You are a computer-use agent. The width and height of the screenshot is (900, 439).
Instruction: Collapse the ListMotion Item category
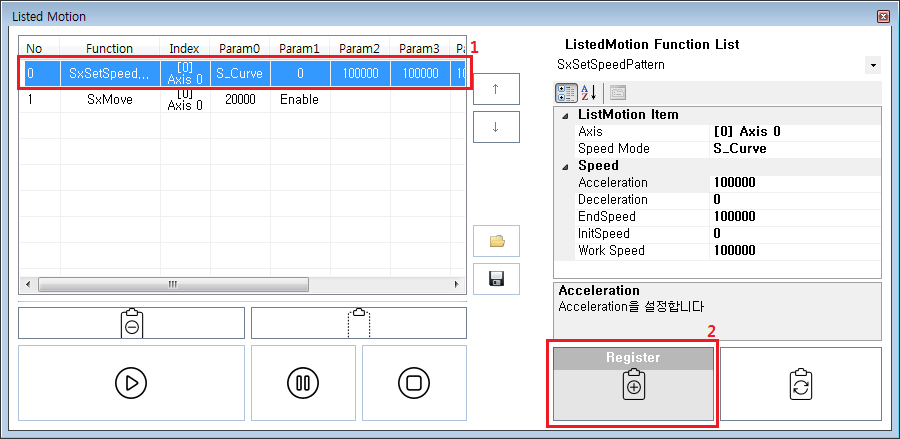coord(566,115)
